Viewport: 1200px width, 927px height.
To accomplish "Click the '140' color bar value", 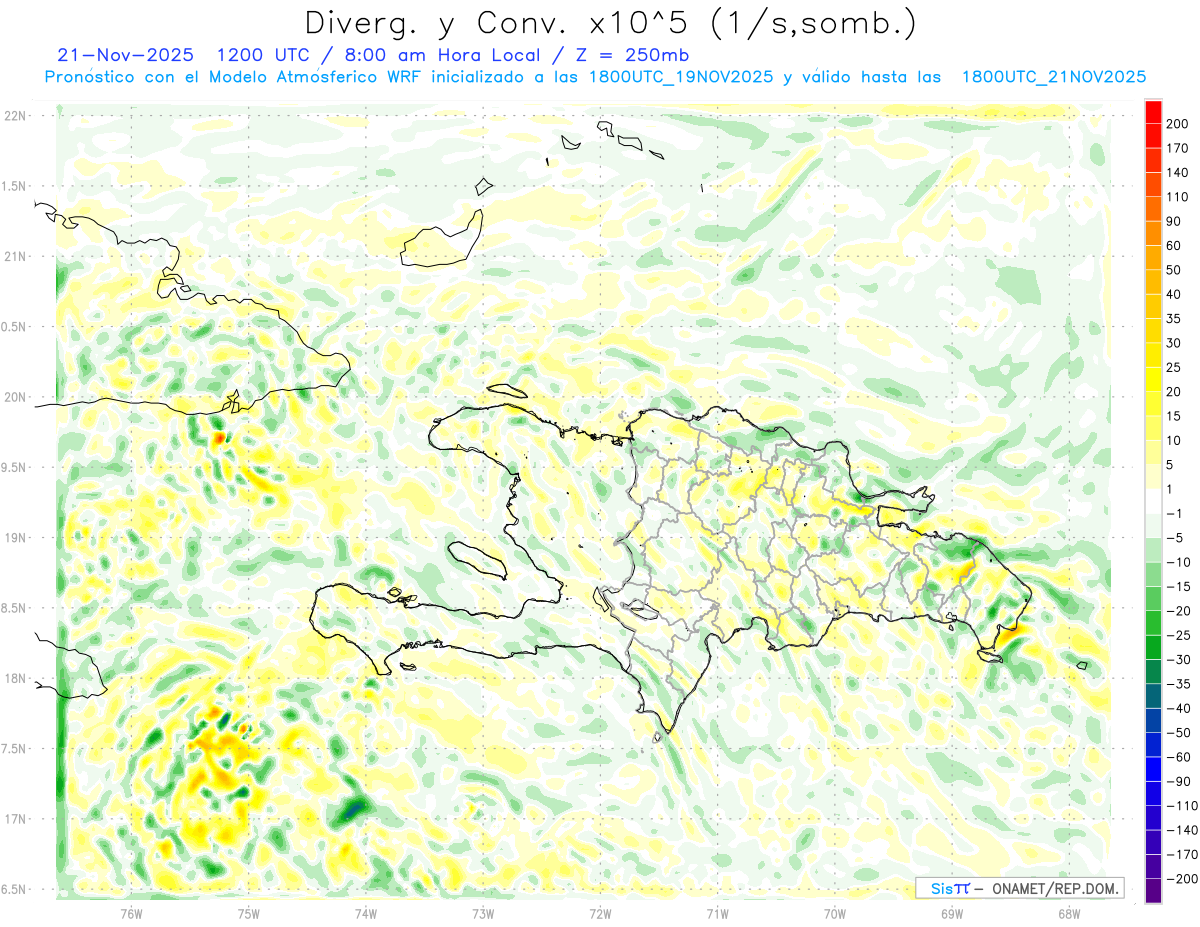I will point(1178,172).
